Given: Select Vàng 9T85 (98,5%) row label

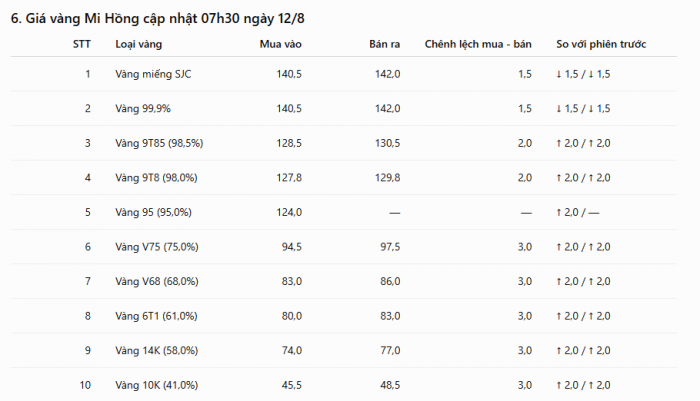Looking at the screenshot, I should coord(159,143).
